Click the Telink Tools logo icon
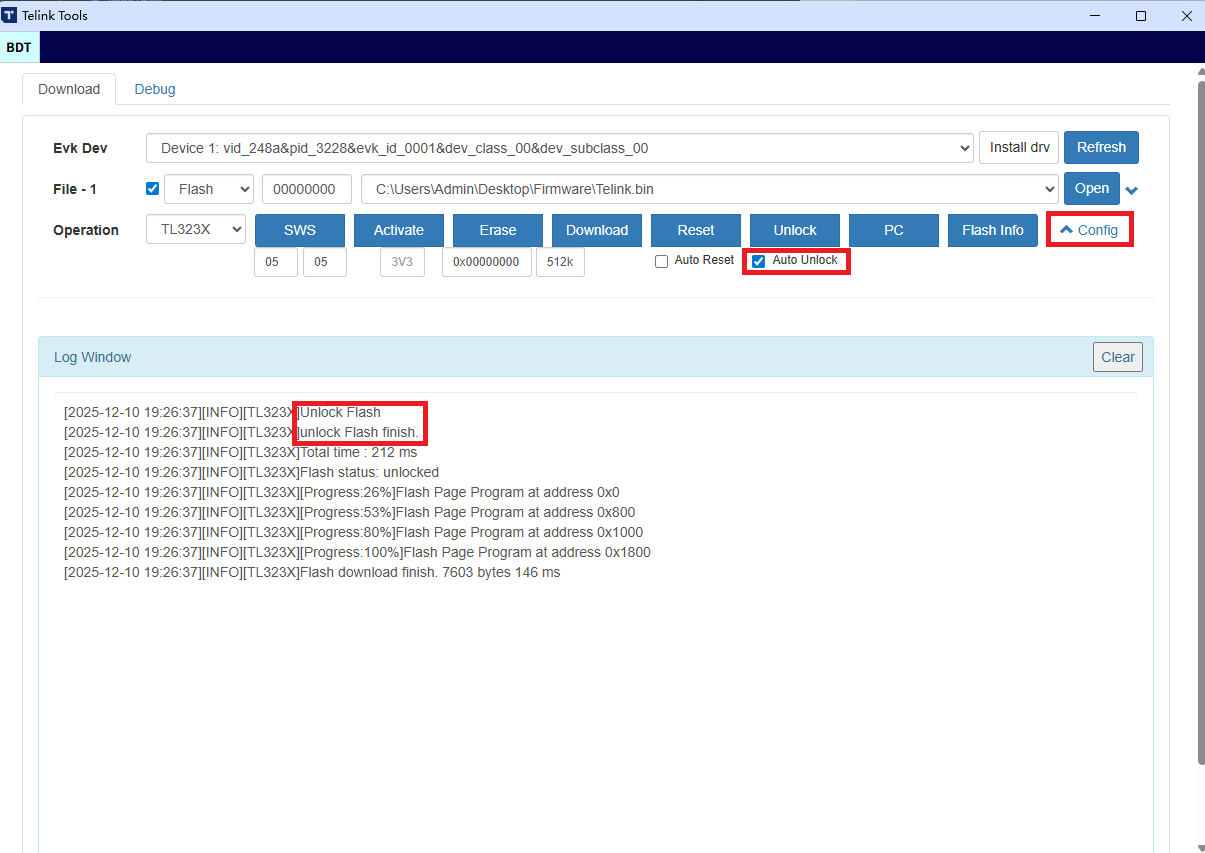 coord(13,15)
